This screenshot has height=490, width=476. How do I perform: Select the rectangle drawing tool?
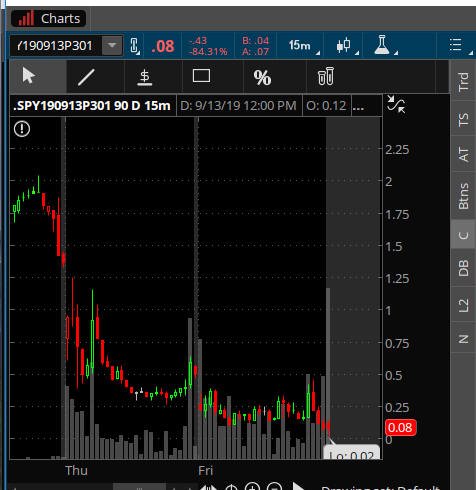click(201, 76)
